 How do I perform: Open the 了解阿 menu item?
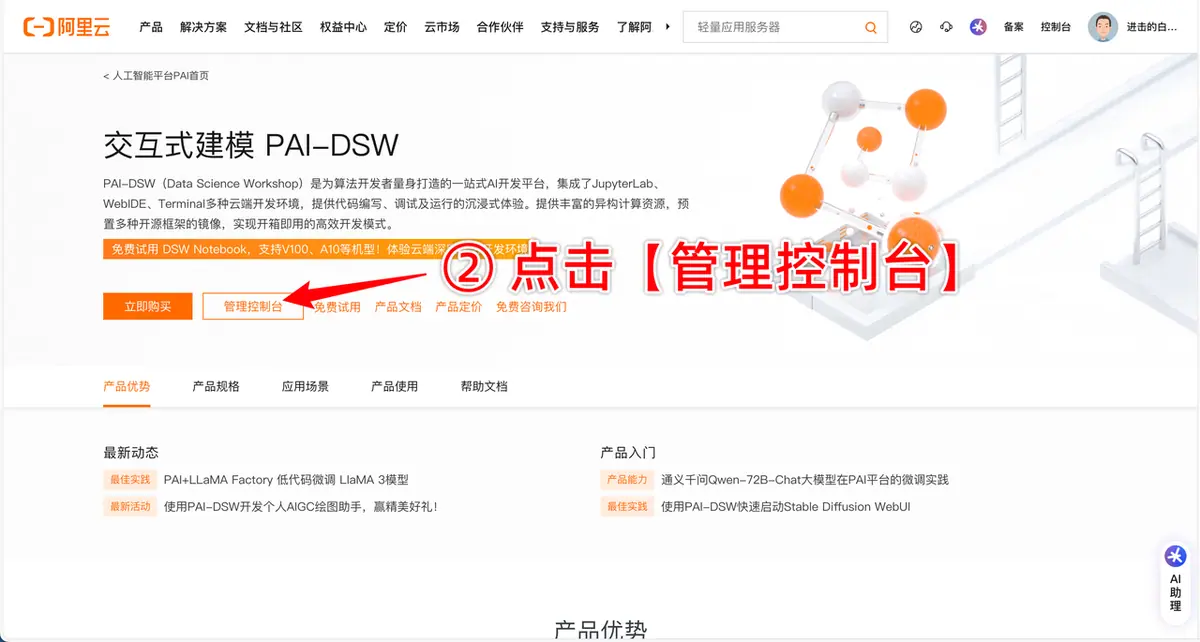coord(634,27)
